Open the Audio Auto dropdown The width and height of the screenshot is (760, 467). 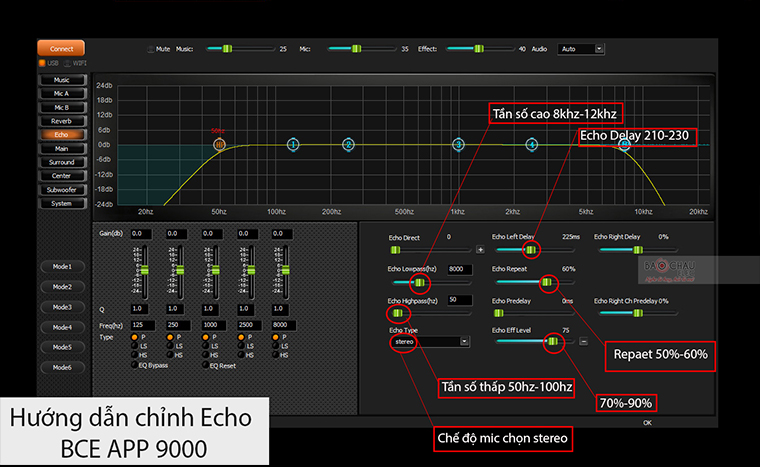point(581,49)
